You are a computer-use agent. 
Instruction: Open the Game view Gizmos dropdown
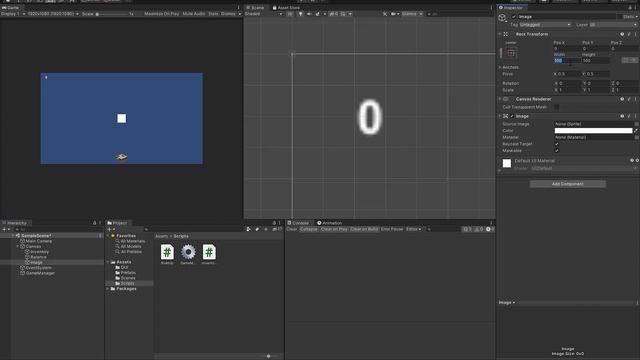(x=231, y=14)
